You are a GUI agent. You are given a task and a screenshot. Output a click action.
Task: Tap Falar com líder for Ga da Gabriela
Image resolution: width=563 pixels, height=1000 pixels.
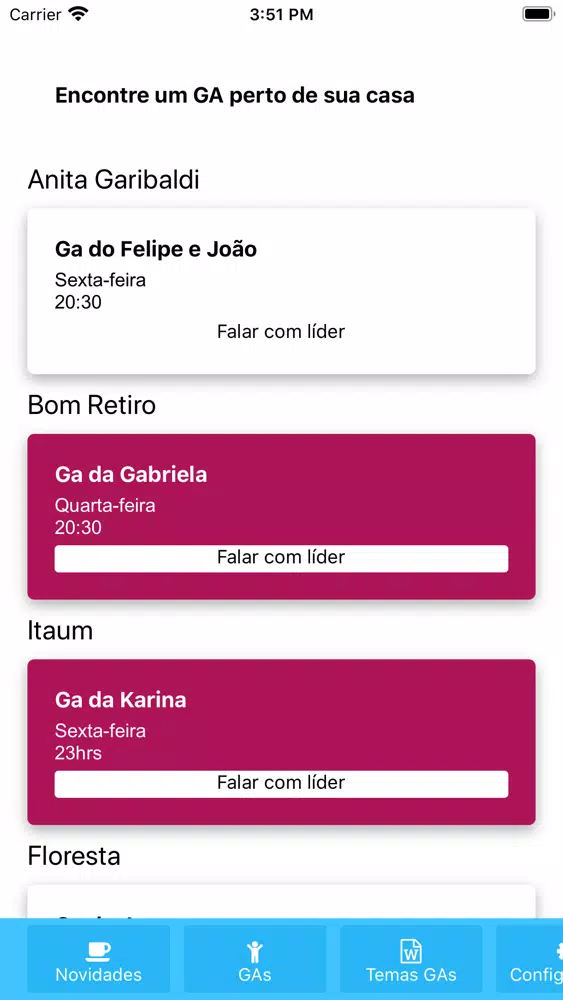281,558
